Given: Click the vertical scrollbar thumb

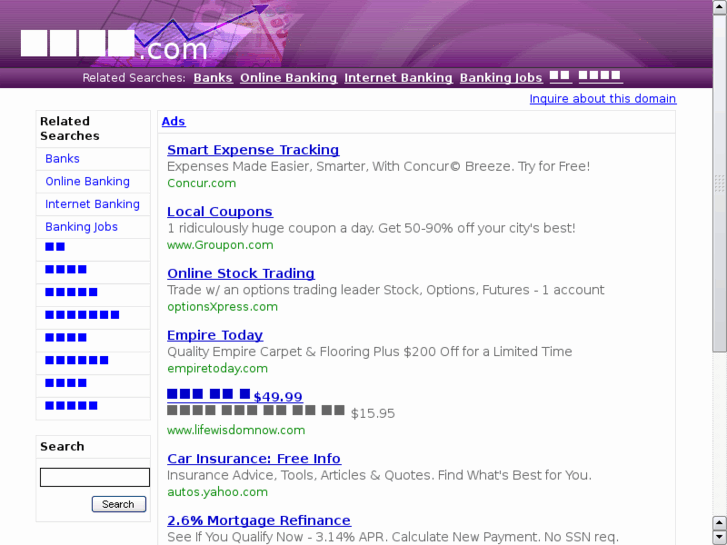Looking at the screenshot, I should pos(720,183).
